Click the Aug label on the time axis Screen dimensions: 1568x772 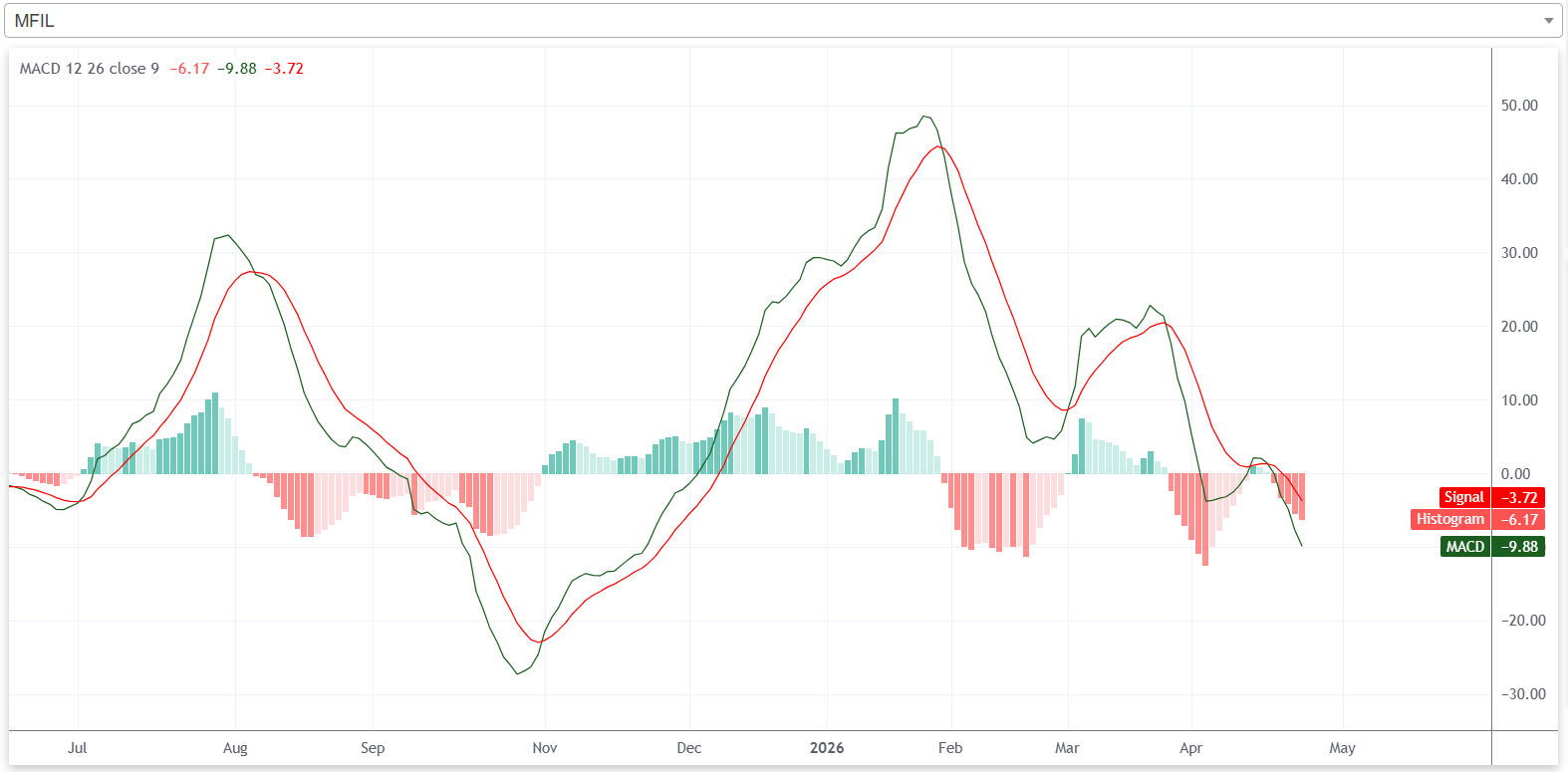pyautogui.click(x=235, y=747)
